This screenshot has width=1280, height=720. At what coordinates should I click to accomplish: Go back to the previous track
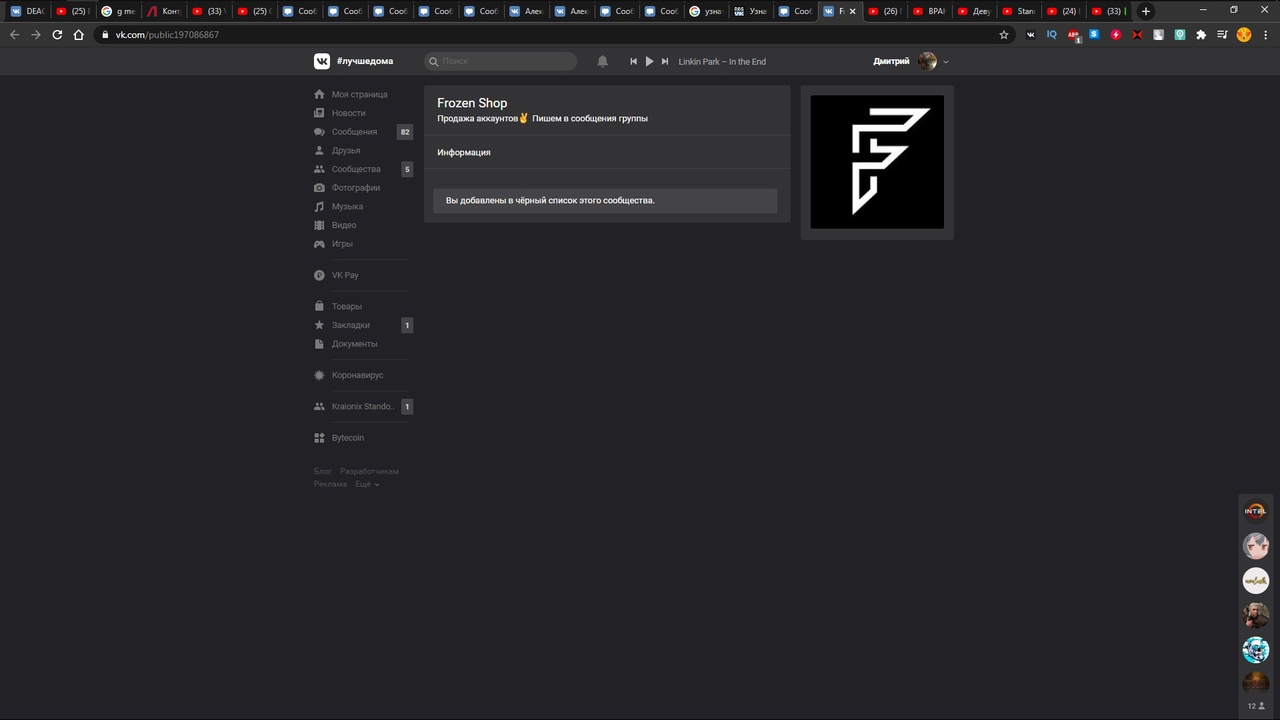coord(633,61)
